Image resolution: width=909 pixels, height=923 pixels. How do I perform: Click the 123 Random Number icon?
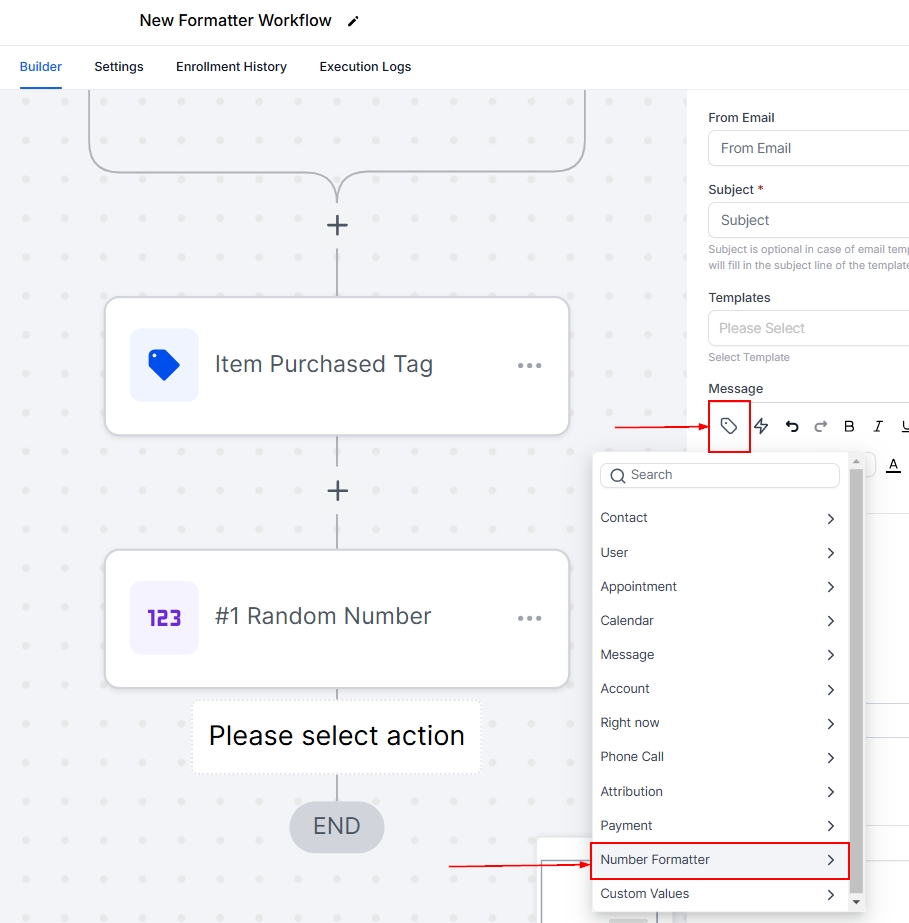click(164, 618)
